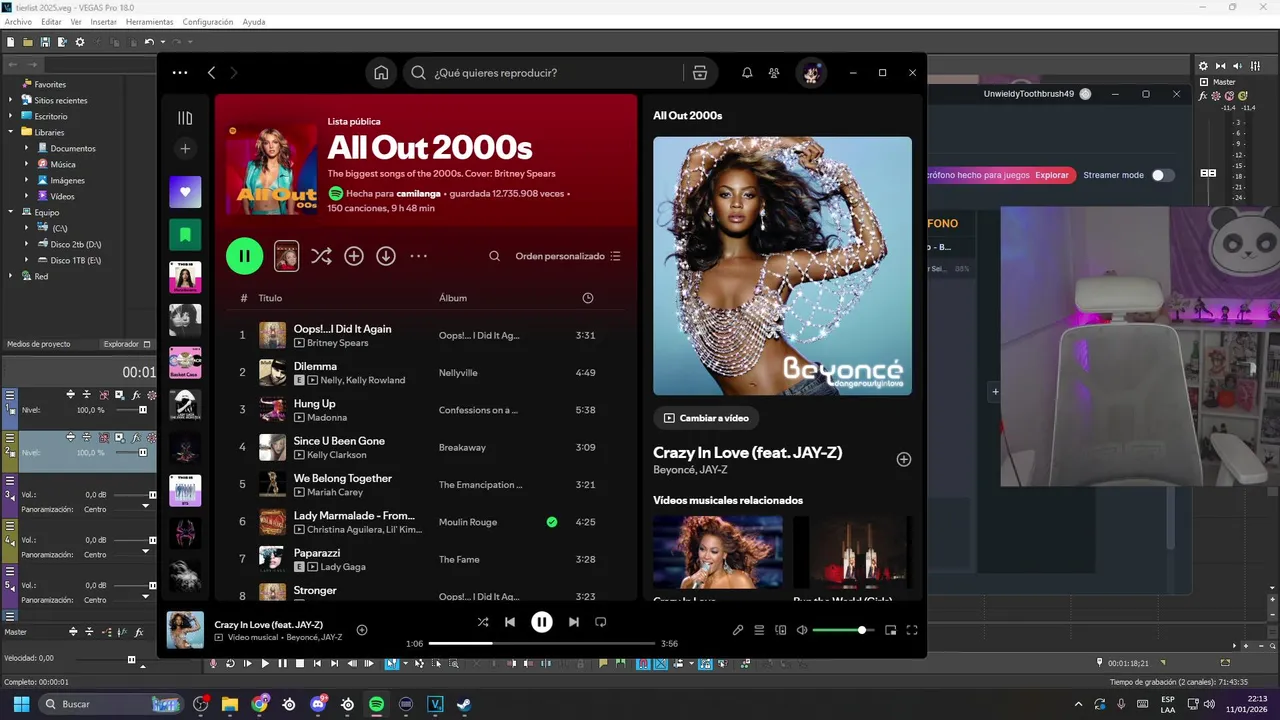The height and width of the screenshot is (720, 1280).
Task: Click the duration clock column header
Action: click(x=588, y=298)
